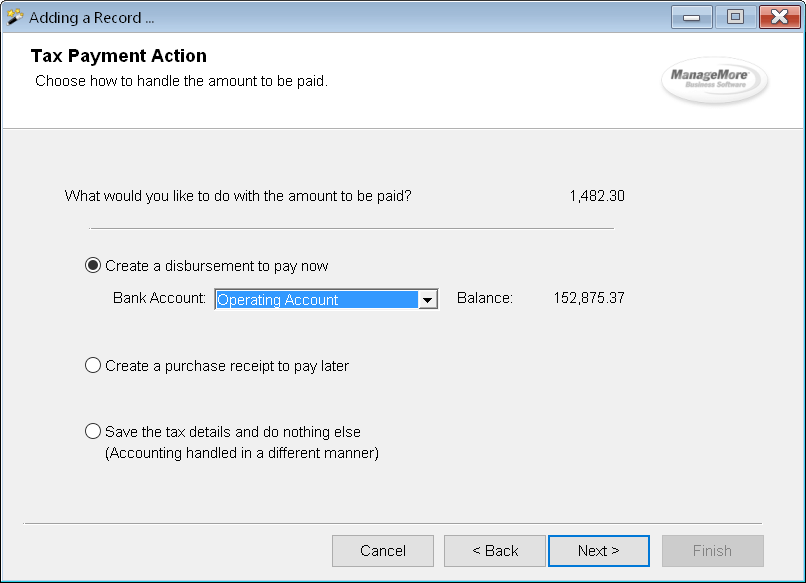
Task: Click the disabled Finish button
Action: click(712, 550)
